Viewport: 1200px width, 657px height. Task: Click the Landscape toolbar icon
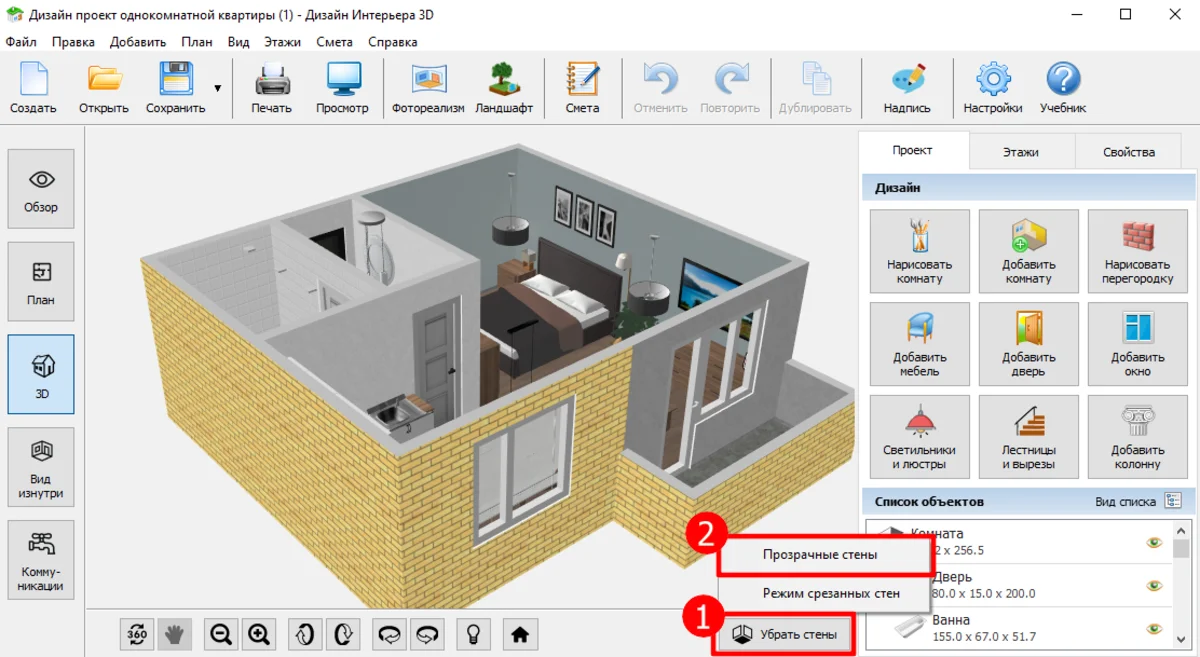pyautogui.click(x=504, y=88)
